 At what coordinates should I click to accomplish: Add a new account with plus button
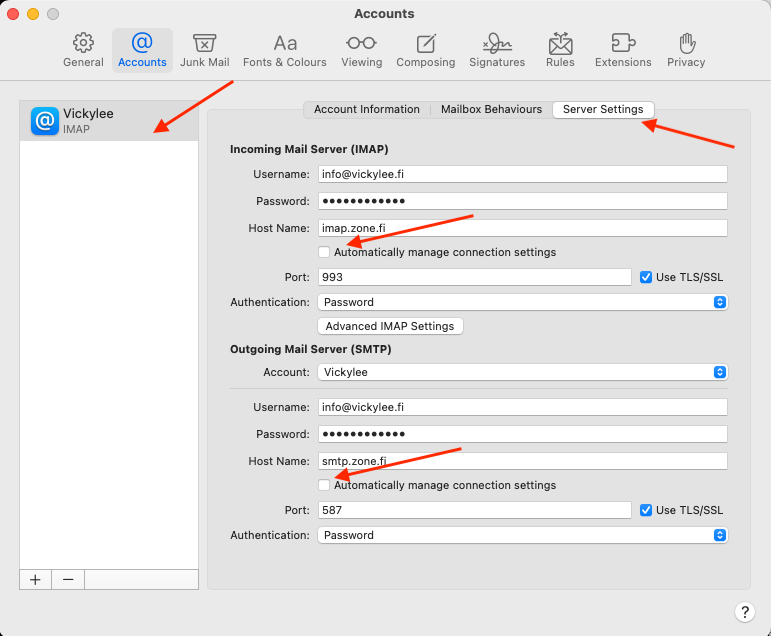pyautogui.click(x=35, y=580)
